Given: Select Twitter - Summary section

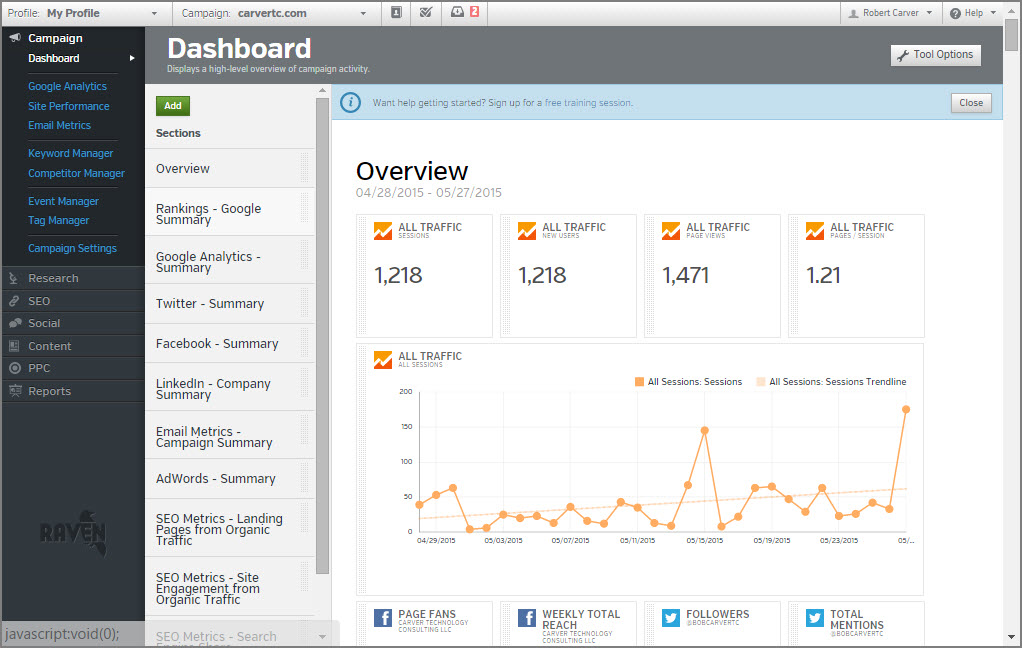Looking at the screenshot, I should click(x=229, y=304).
